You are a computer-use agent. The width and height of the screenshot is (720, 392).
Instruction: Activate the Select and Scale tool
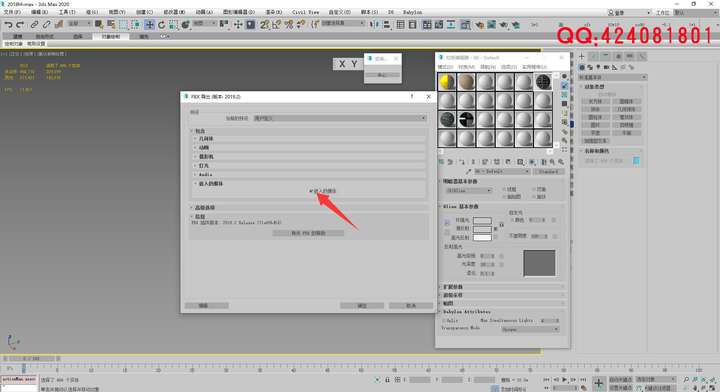pyautogui.click(x=174, y=24)
